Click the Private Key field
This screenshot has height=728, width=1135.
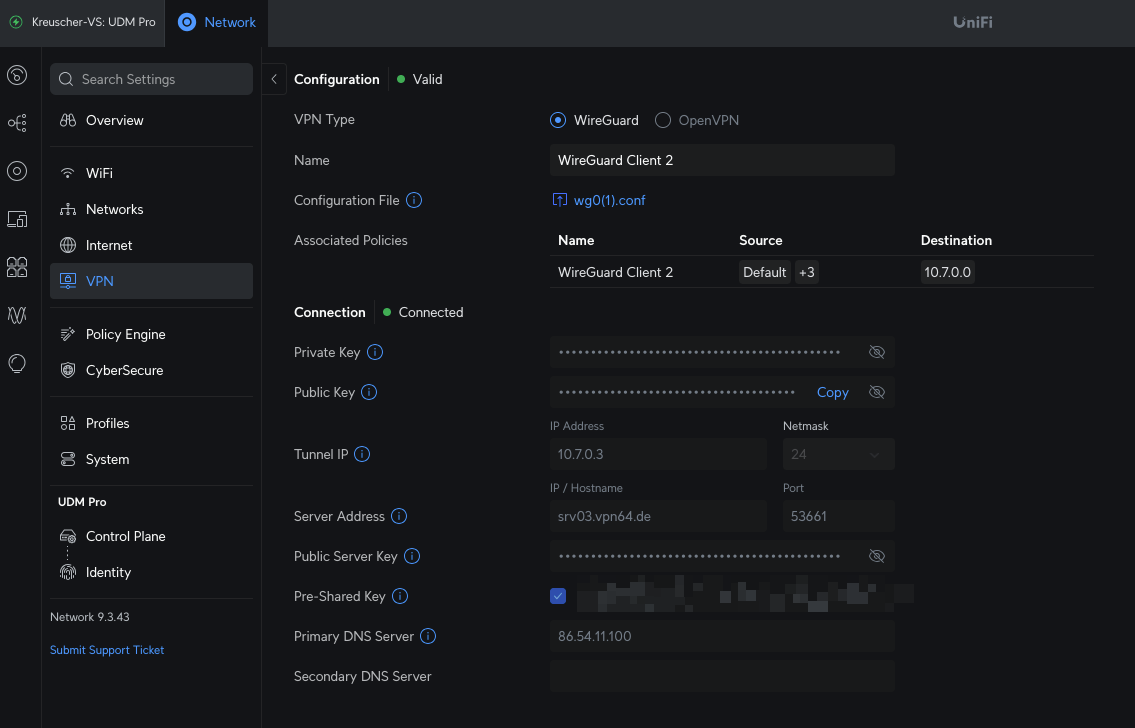click(x=722, y=352)
